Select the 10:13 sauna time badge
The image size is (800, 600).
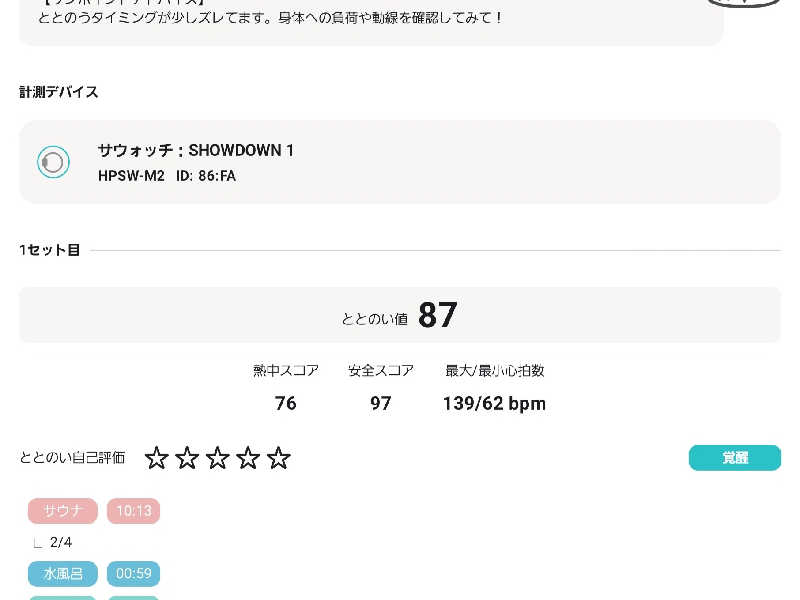[134, 511]
